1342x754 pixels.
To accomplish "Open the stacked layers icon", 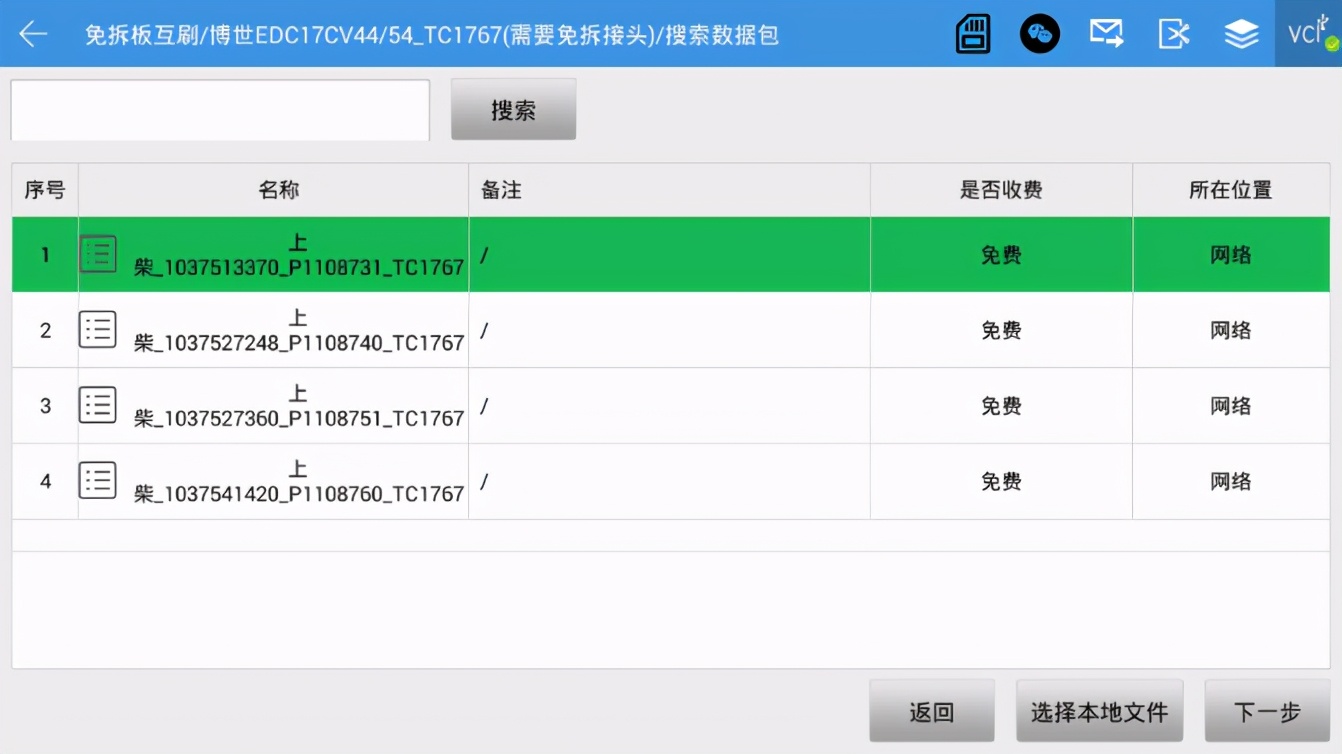I will [1241, 34].
